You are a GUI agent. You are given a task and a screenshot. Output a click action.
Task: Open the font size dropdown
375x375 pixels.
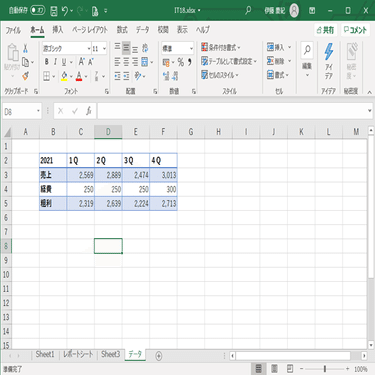click(104, 49)
